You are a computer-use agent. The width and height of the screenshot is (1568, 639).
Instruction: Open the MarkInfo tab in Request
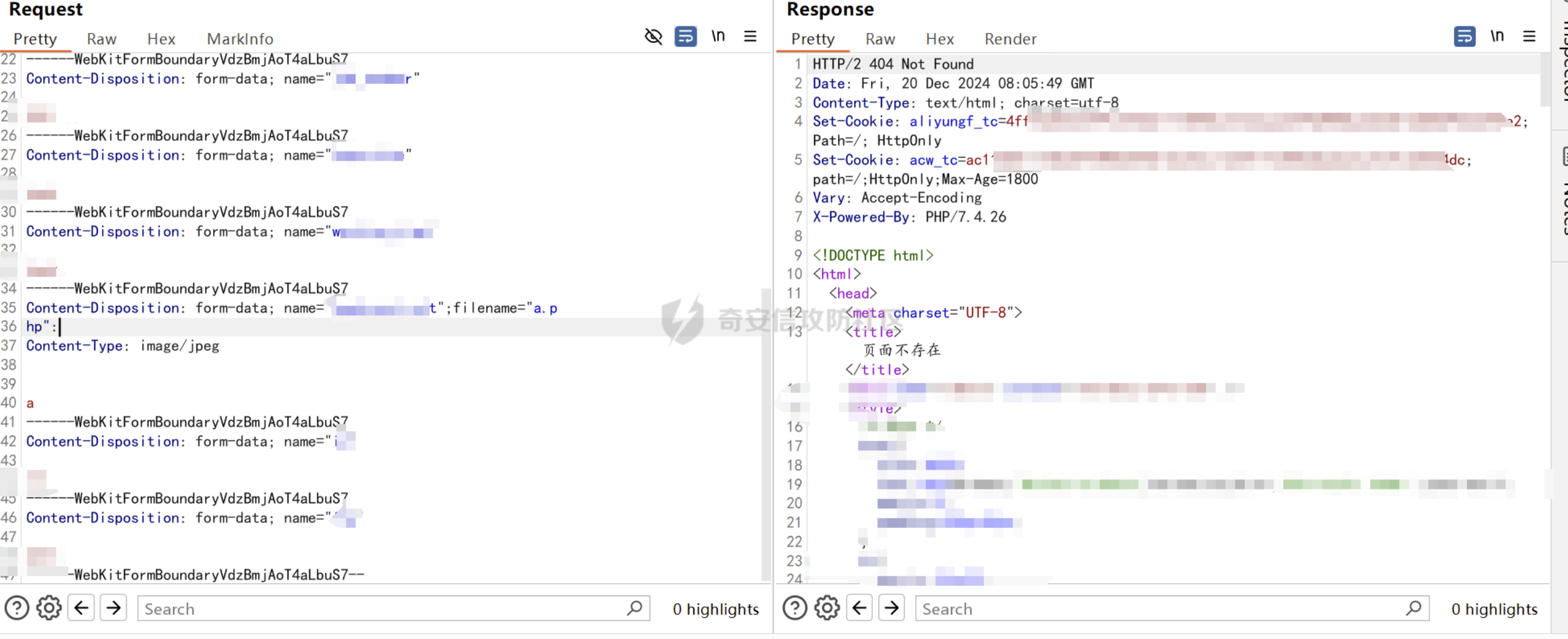pyautogui.click(x=240, y=39)
